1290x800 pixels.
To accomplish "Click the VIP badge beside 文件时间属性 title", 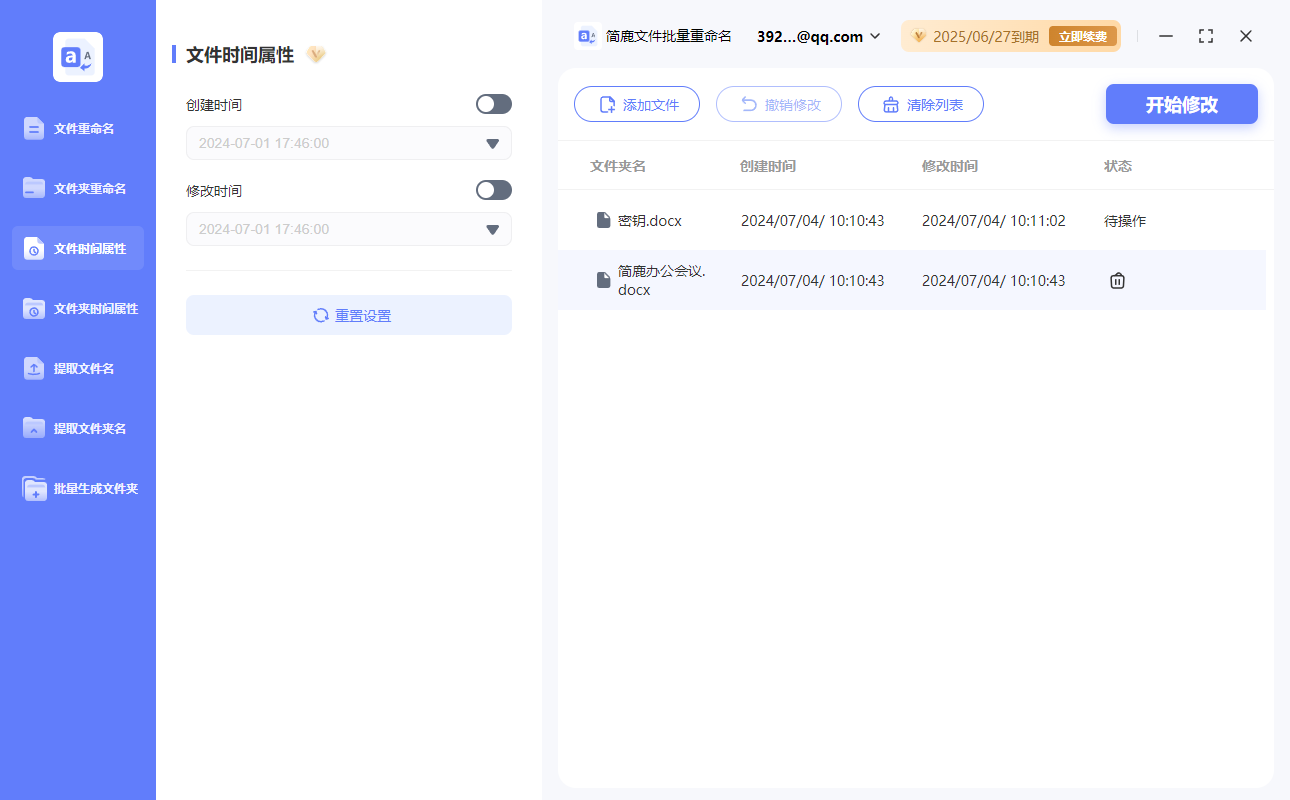I will point(316,55).
